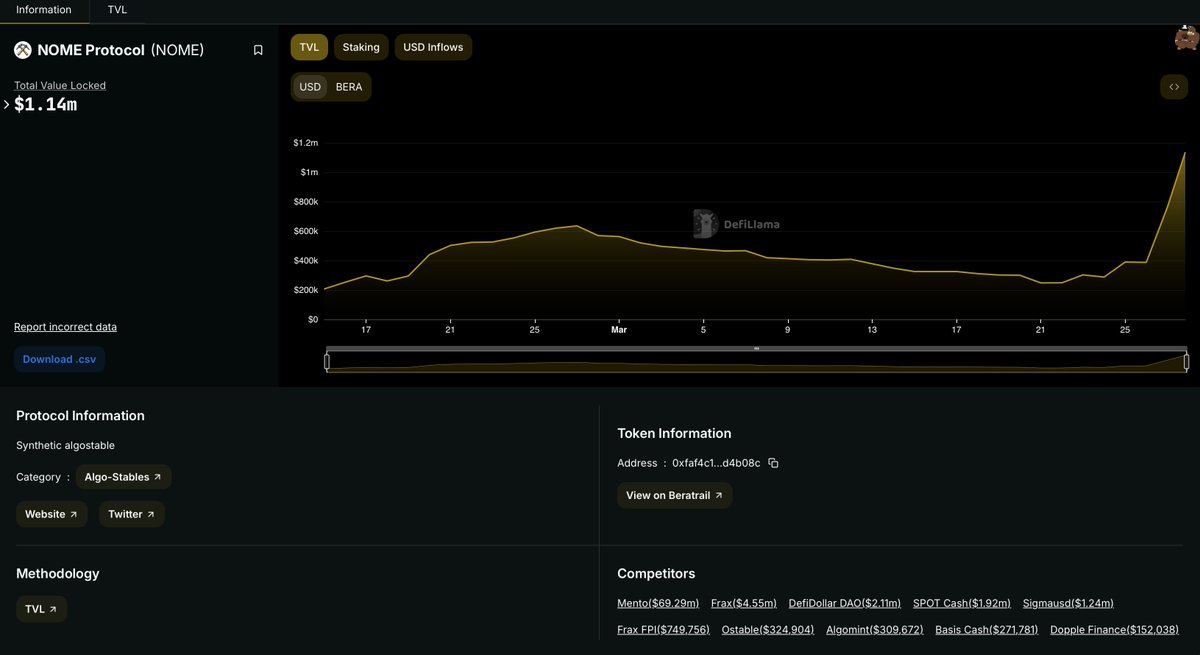Viewport: 1200px width, 655px height.
Task: Click the Protocol Information heading
Action: click(x=80, y=416)
